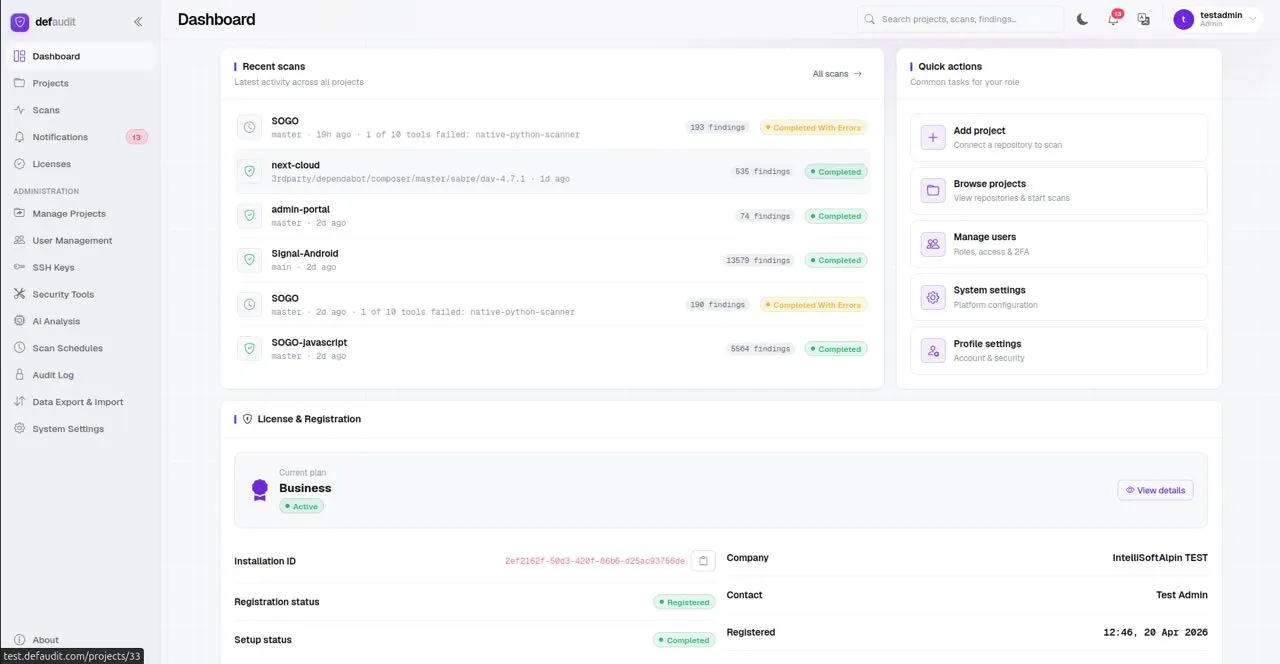
Task: Go to Projects in the sidebar
Action: coord(79,83)
